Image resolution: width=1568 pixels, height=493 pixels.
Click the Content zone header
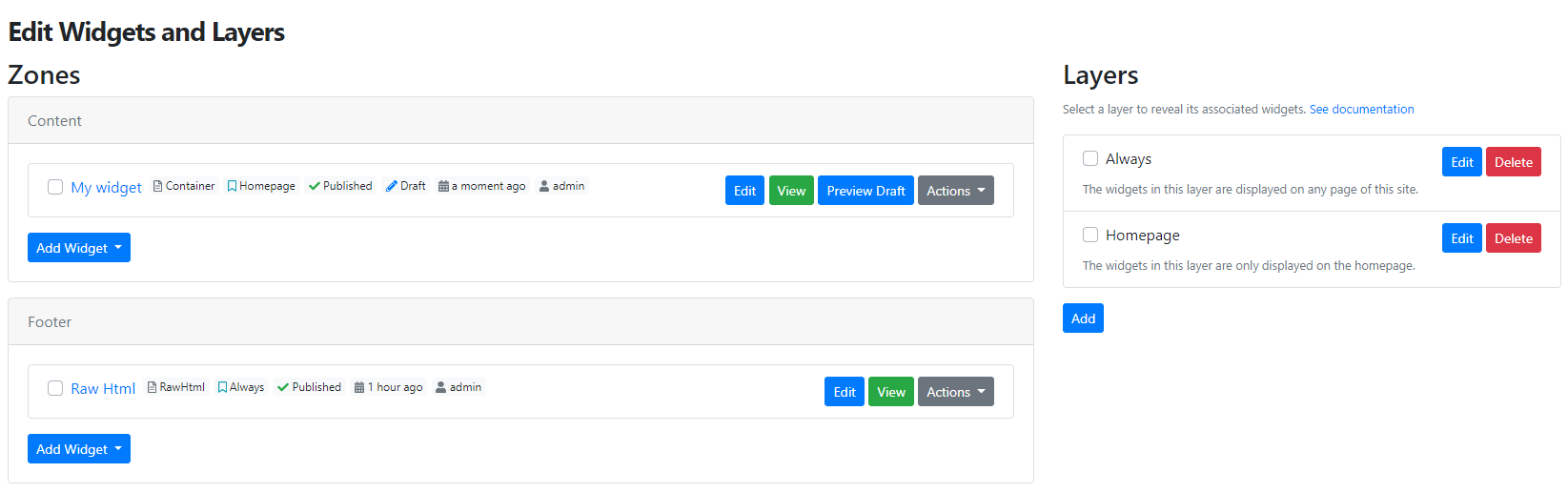520,120
